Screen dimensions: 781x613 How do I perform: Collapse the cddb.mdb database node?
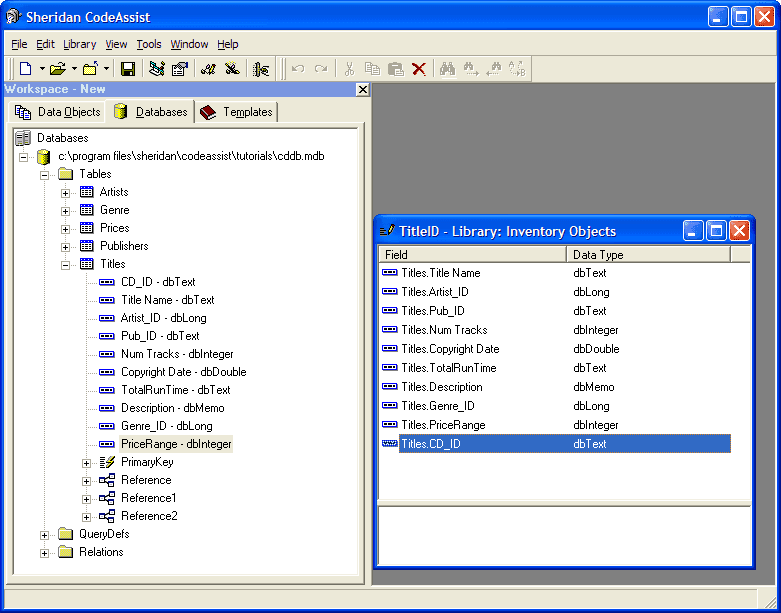tap(23, 157)
